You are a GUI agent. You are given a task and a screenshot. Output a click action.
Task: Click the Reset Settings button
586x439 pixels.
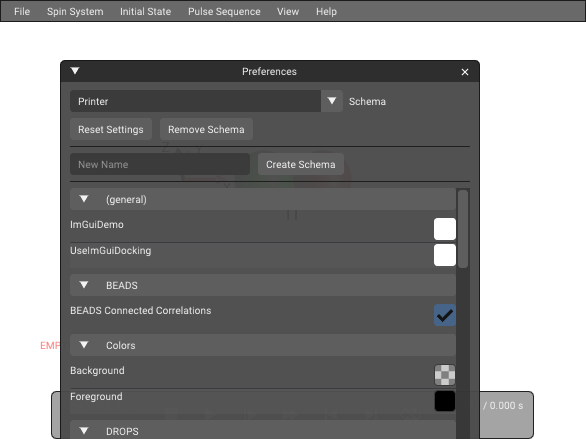(111, 129)
